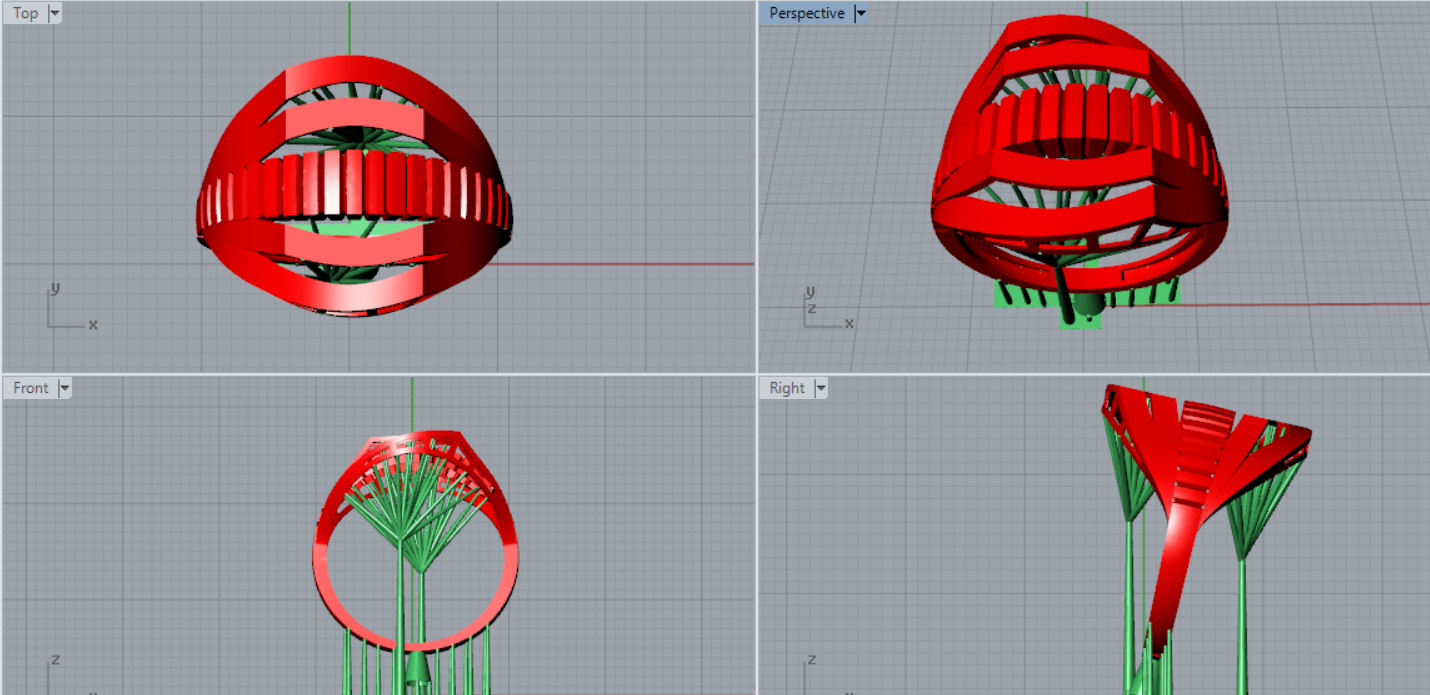Click the Top viewport title label
Image resolution: width=1430 pixels, height=695 pixels.
point(26,13)
